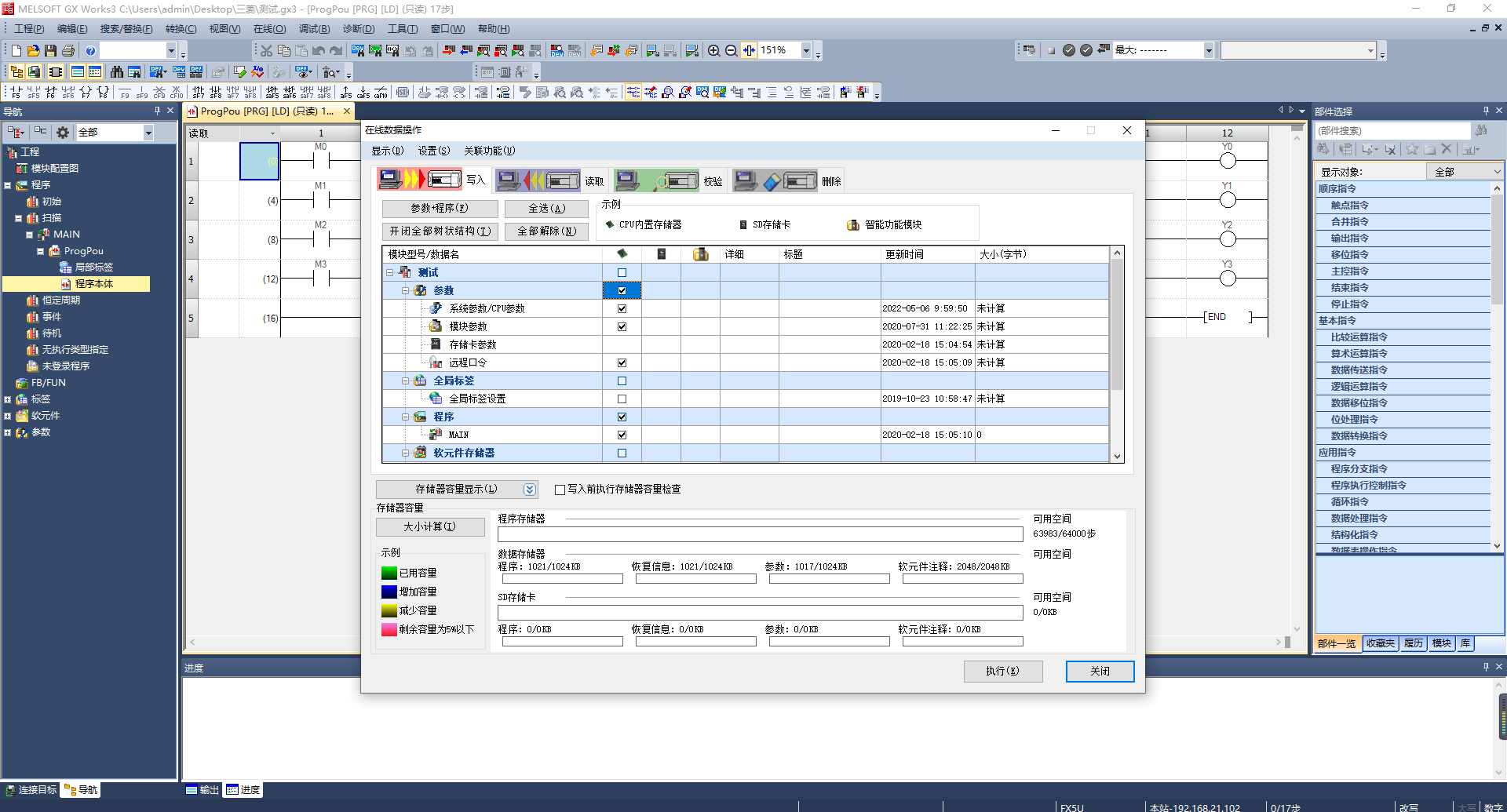Open the 在线(O) menu
This screenshot has height=812, width=1507.
click(x=269, y=29)
